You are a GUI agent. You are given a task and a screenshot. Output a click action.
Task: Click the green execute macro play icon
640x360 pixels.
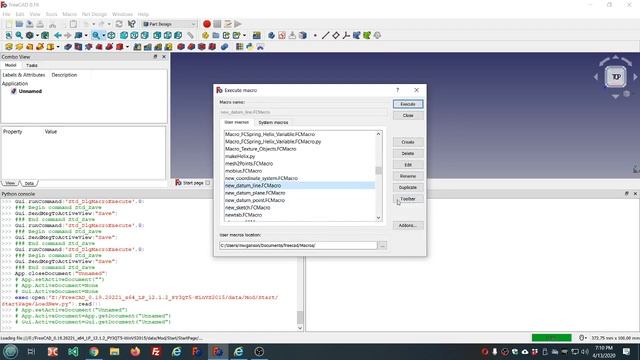[x=238, y=24]
